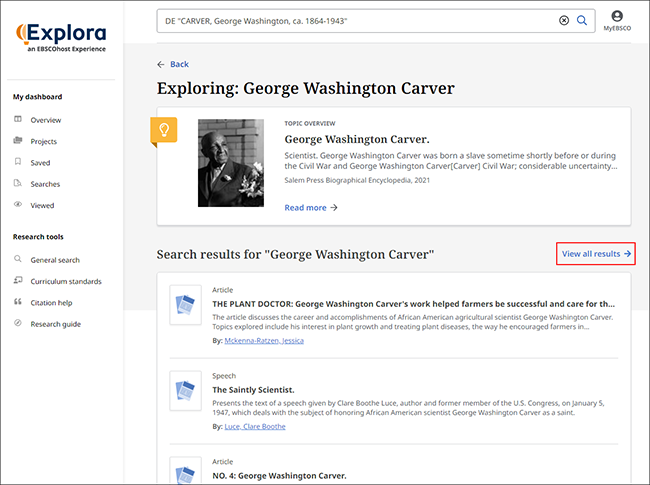
Task: Click the Exploring: George Washington Carver heading
Action: [306, 88]
